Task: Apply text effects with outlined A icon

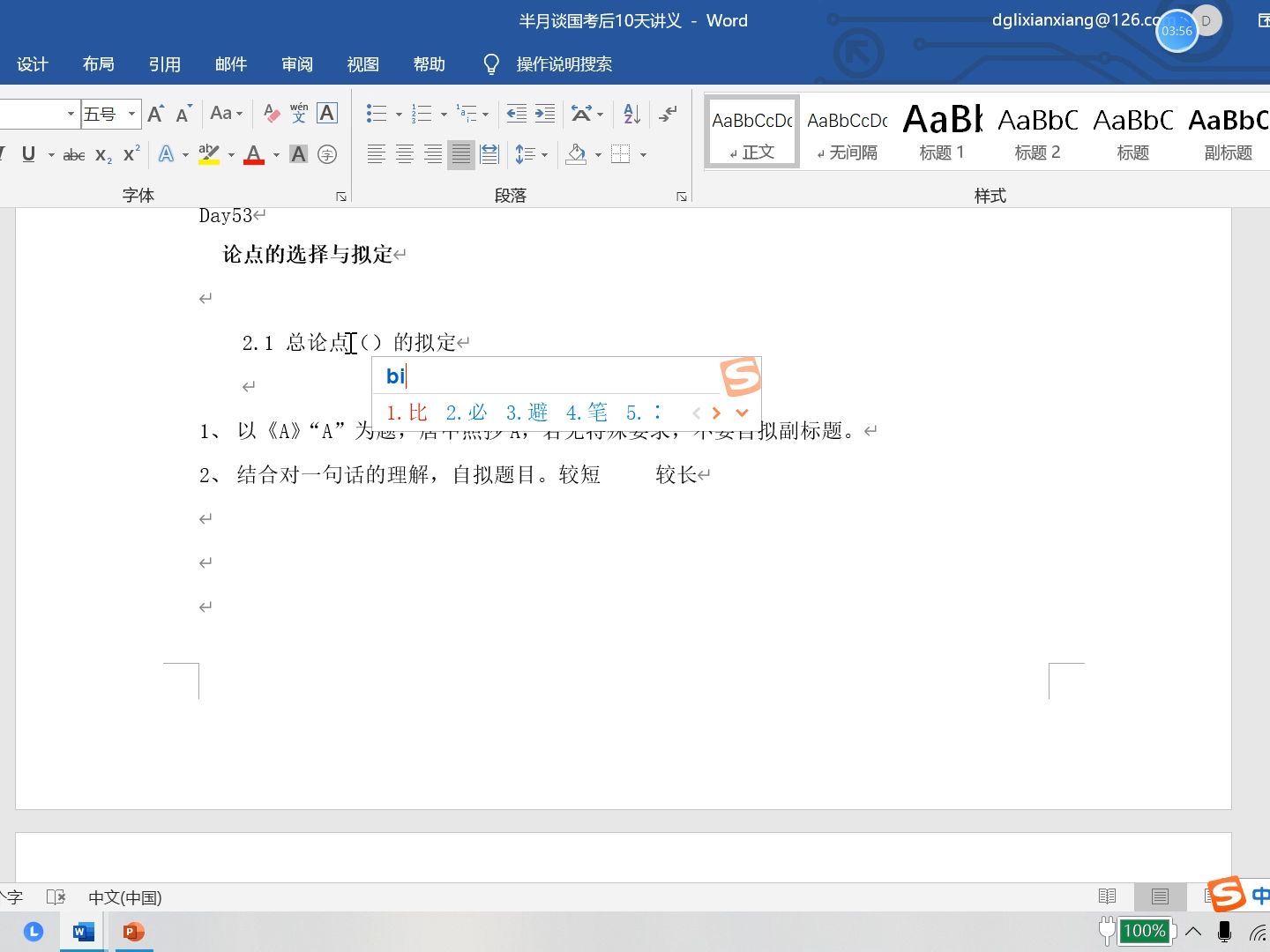Action: click(x=166, y=154)
